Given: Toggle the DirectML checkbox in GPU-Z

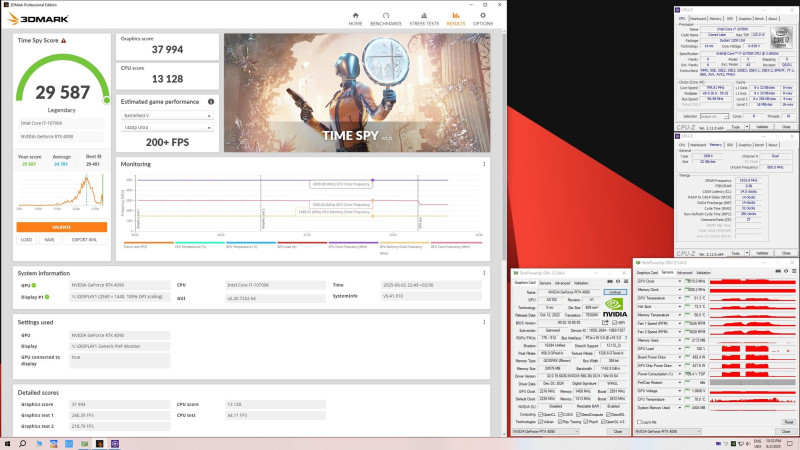Looking at the screenshot, I should pos(608,414).
